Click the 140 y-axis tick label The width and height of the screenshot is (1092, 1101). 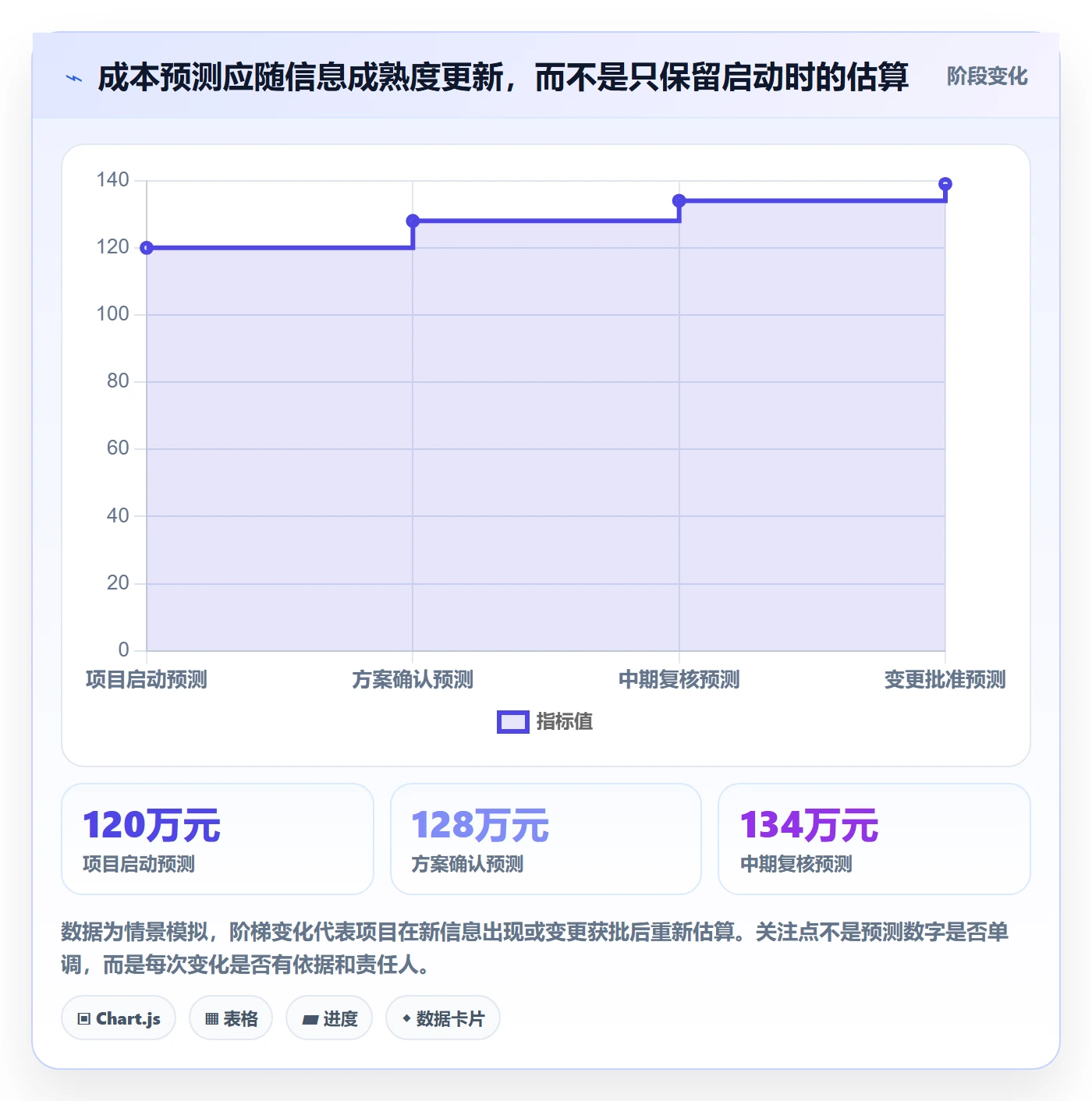[x=112, y=180]
